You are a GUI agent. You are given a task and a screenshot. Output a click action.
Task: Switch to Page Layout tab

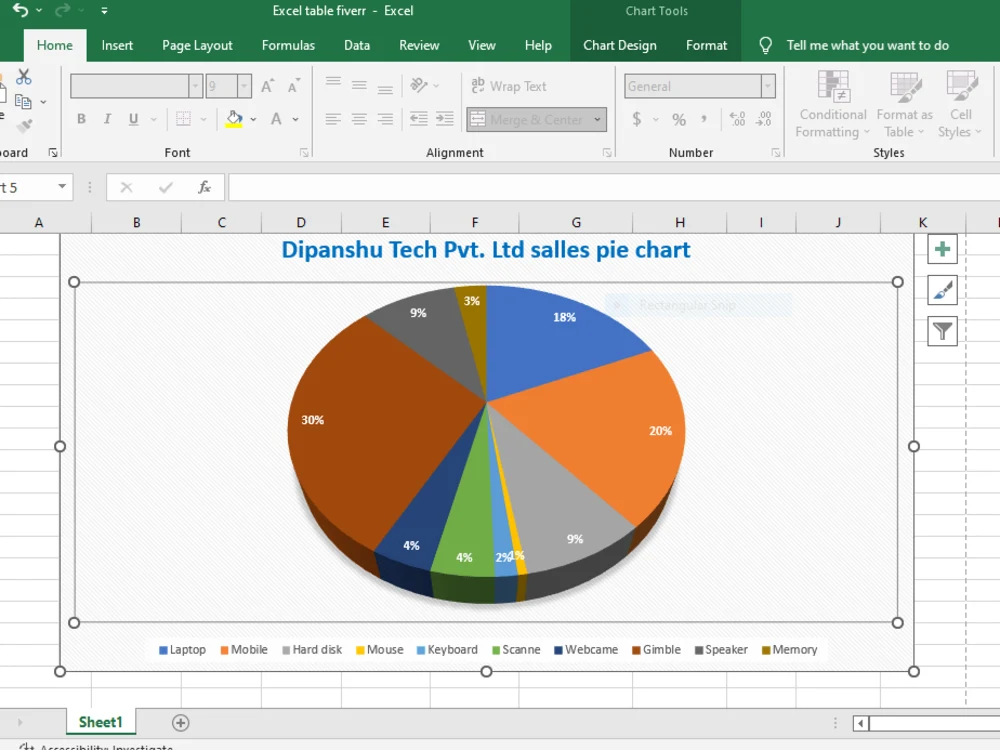(197, 45)
